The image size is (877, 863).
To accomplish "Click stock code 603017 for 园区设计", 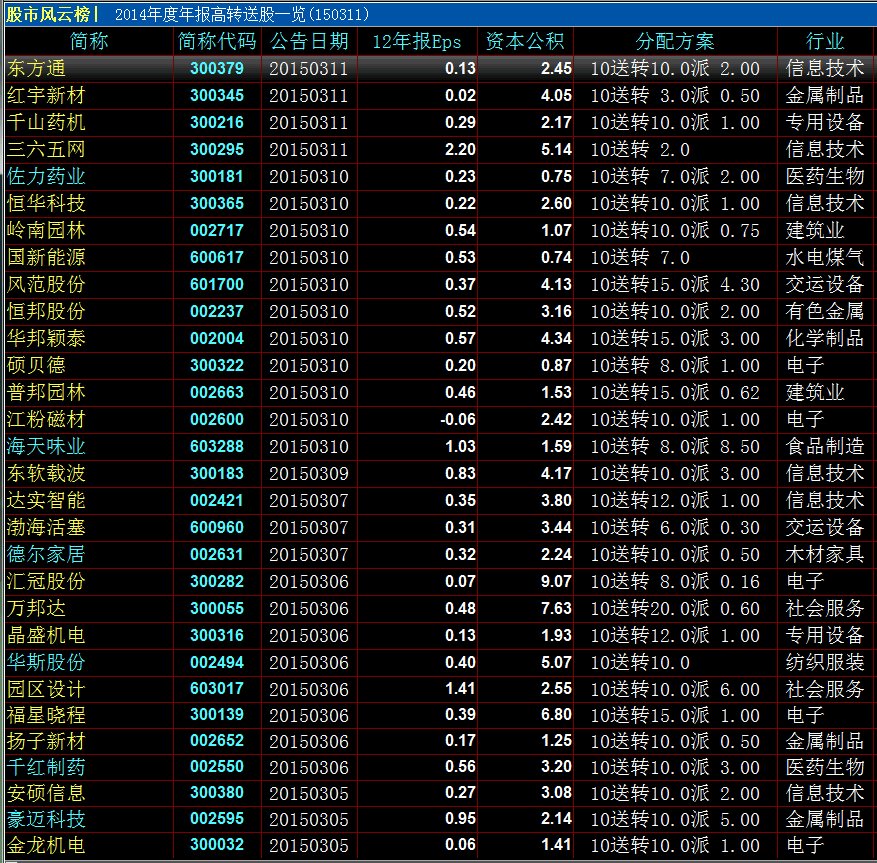I will 217,690.
